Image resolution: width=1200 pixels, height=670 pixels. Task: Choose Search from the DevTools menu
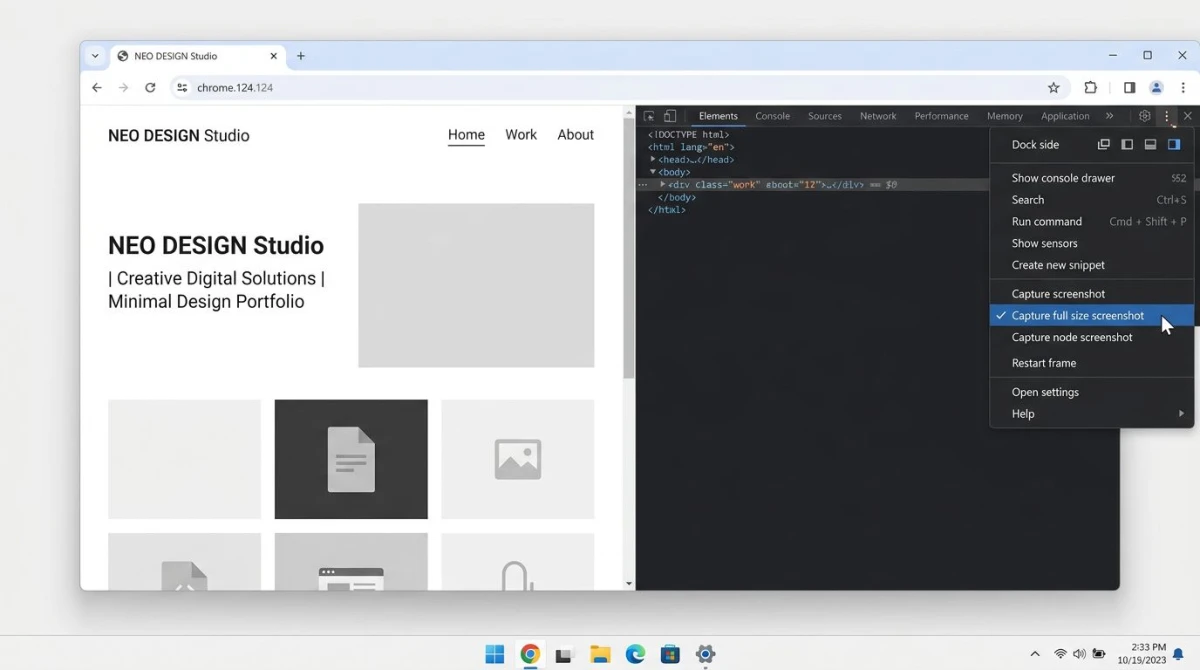[1092, 200]
